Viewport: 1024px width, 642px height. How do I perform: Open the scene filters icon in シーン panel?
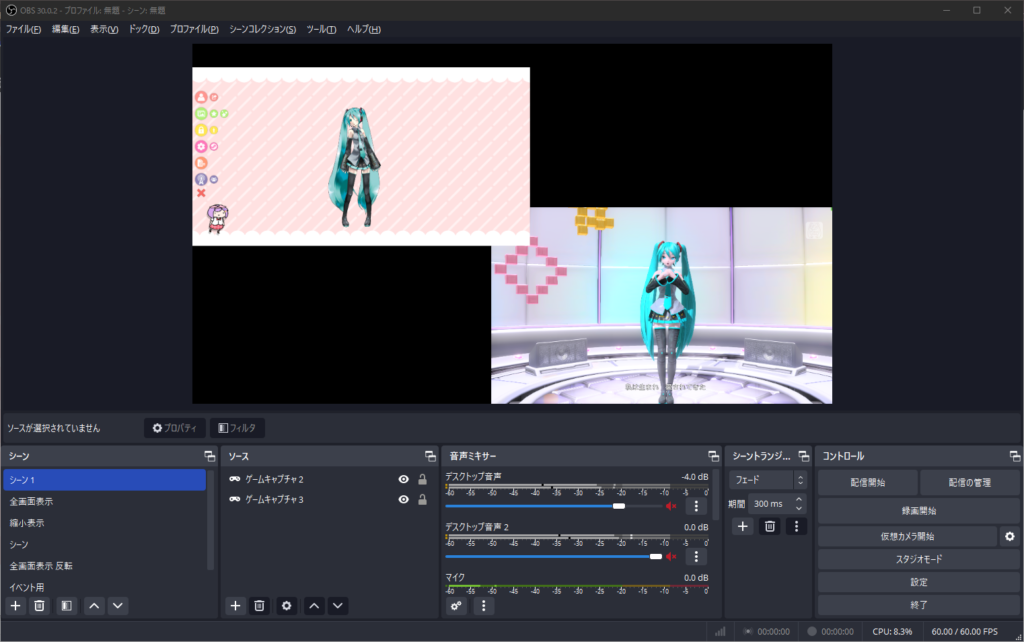66,605
